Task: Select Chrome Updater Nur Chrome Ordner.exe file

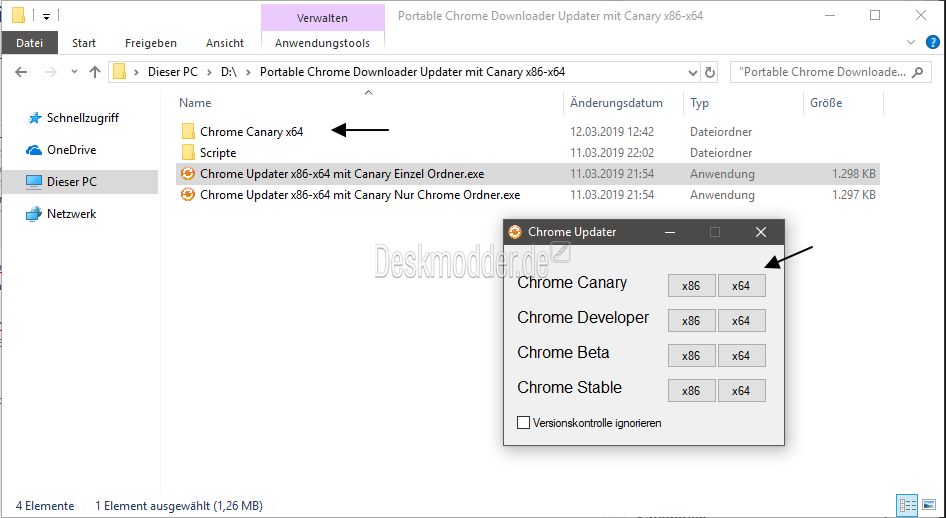Action: click(360, 195)
